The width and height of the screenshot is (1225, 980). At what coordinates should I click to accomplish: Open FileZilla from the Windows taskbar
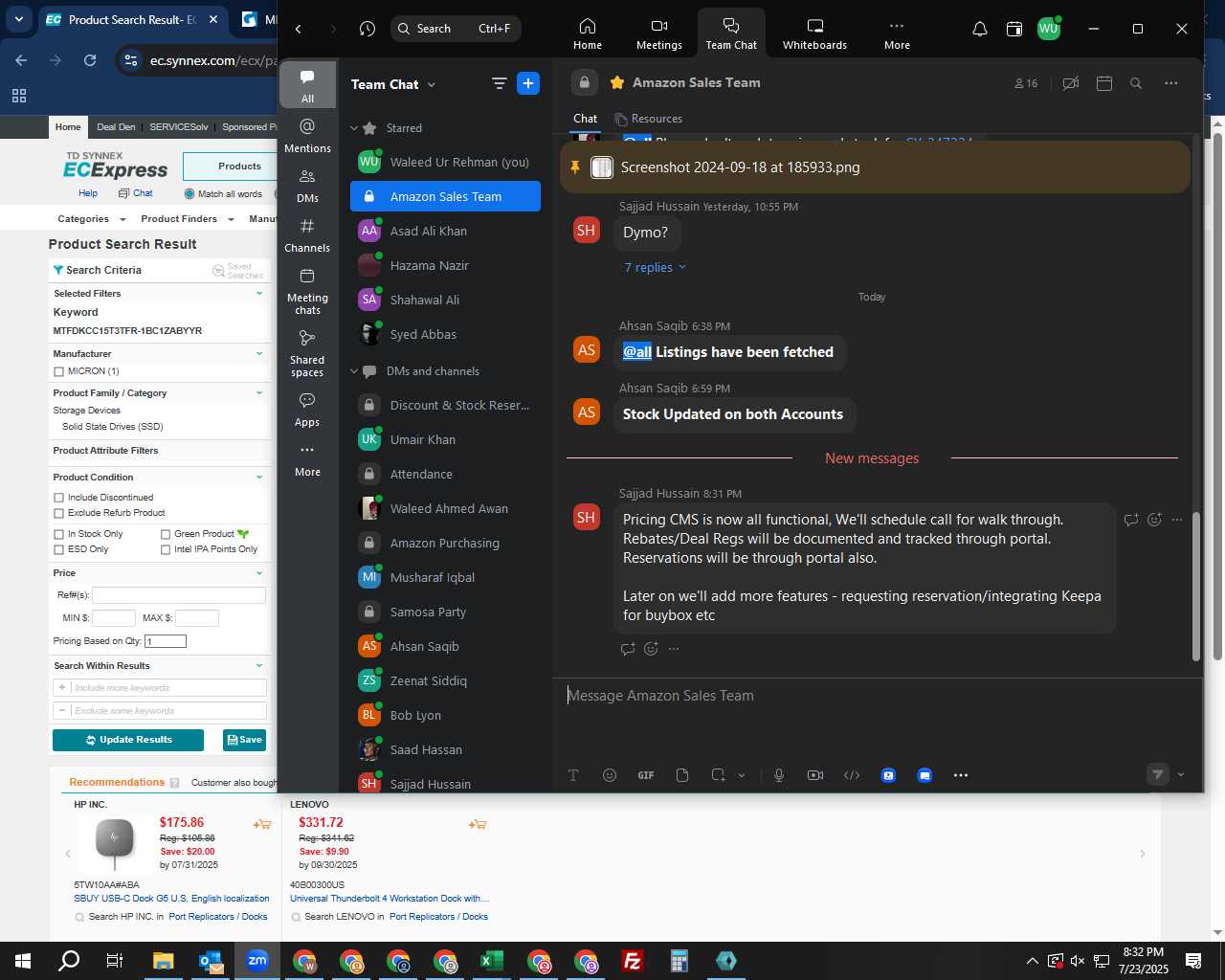633,961
